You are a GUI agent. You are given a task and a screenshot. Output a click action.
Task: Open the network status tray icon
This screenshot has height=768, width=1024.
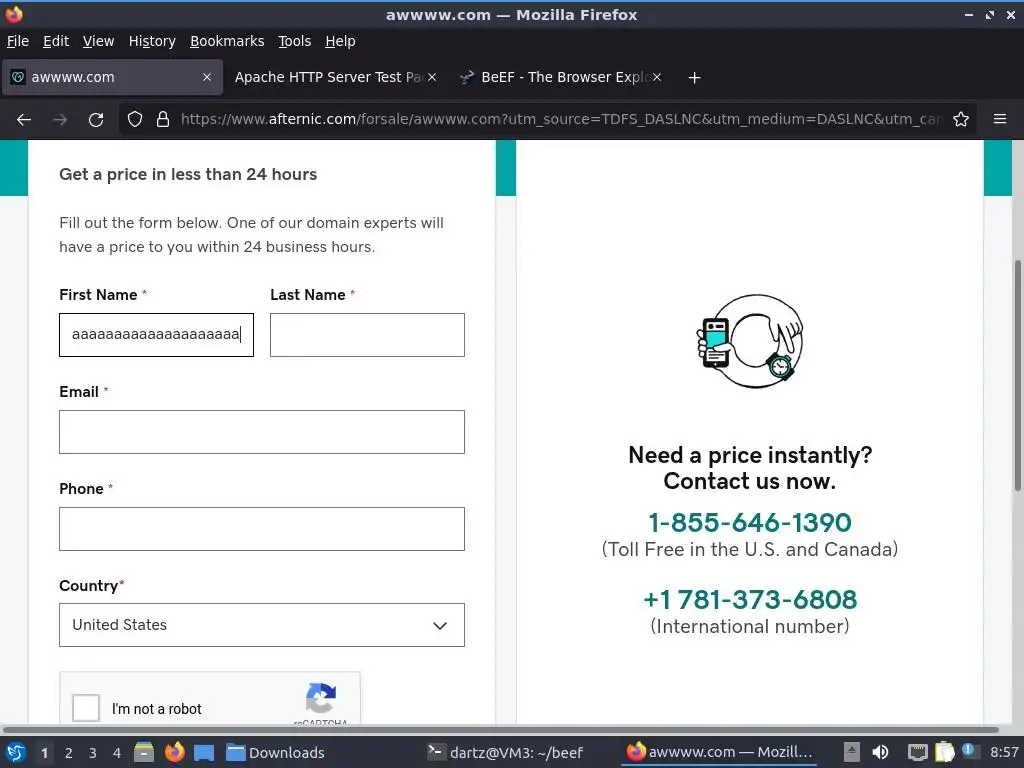(x=918, y=752)
